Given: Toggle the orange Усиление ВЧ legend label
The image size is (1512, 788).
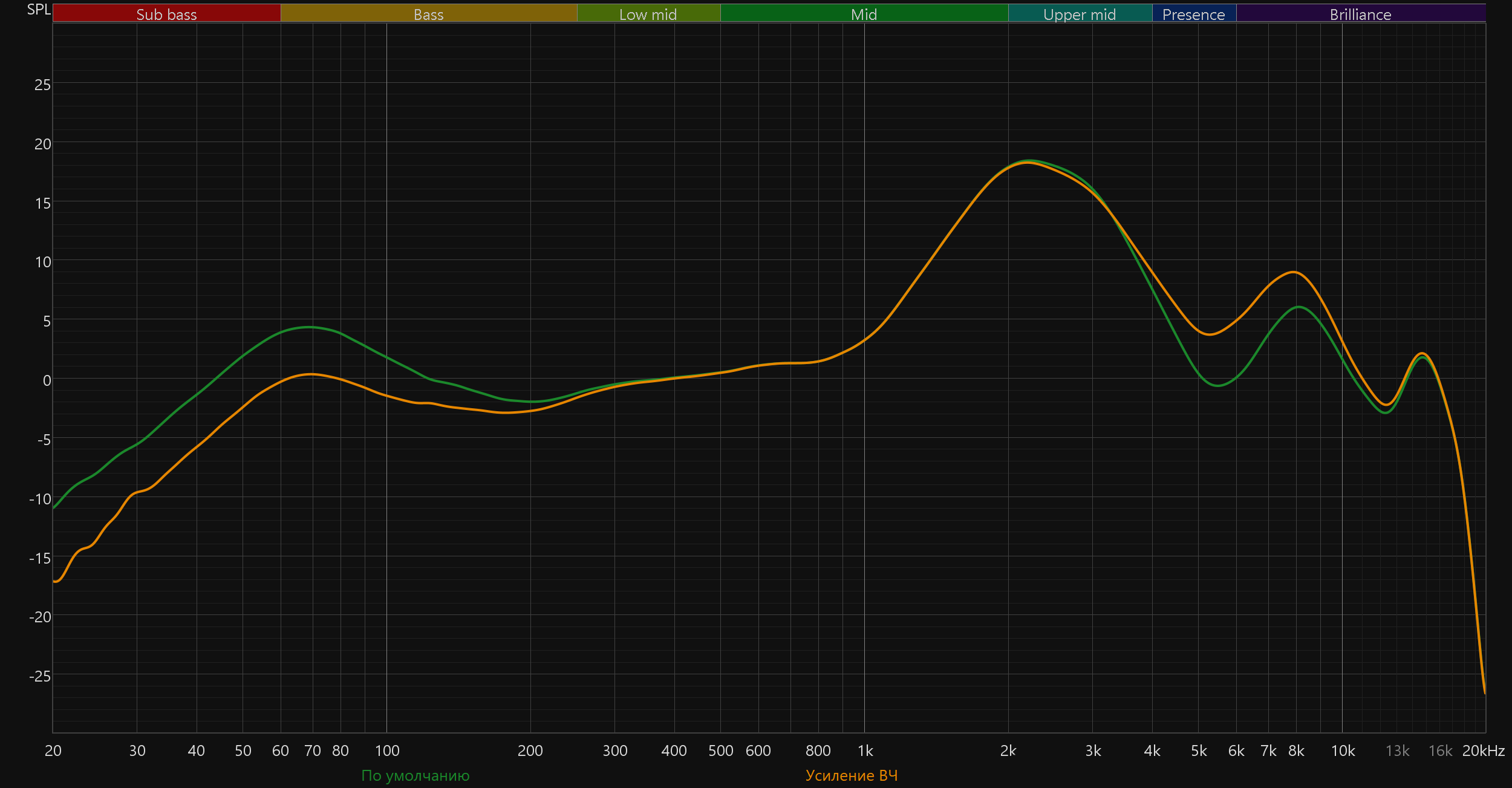Looking at the screenshot, I should (852, 775).
